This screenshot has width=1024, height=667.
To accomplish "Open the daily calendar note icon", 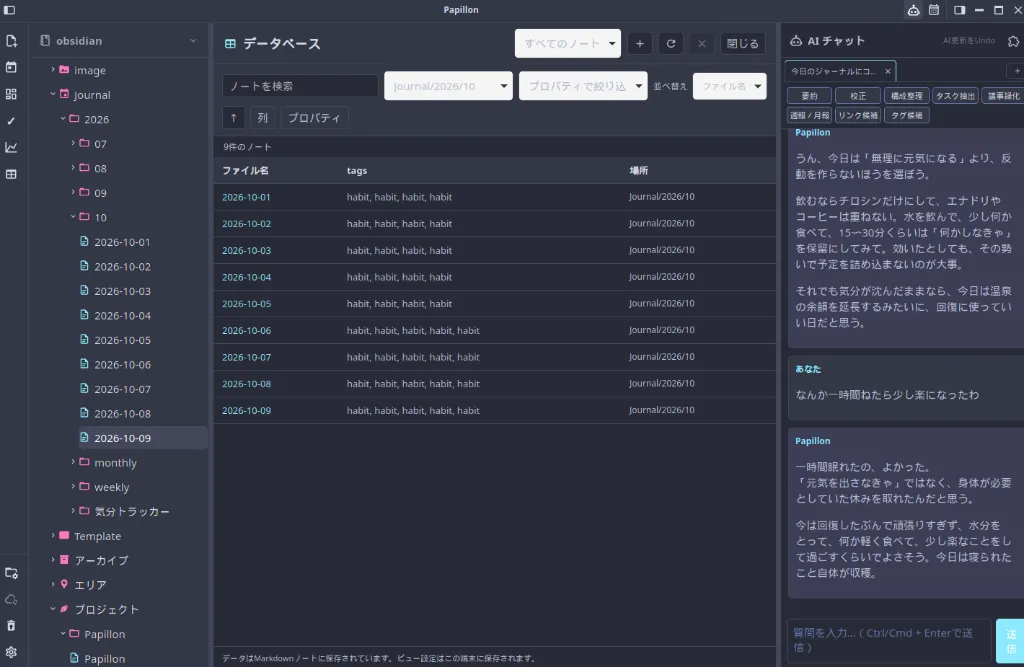I will 11,67.
